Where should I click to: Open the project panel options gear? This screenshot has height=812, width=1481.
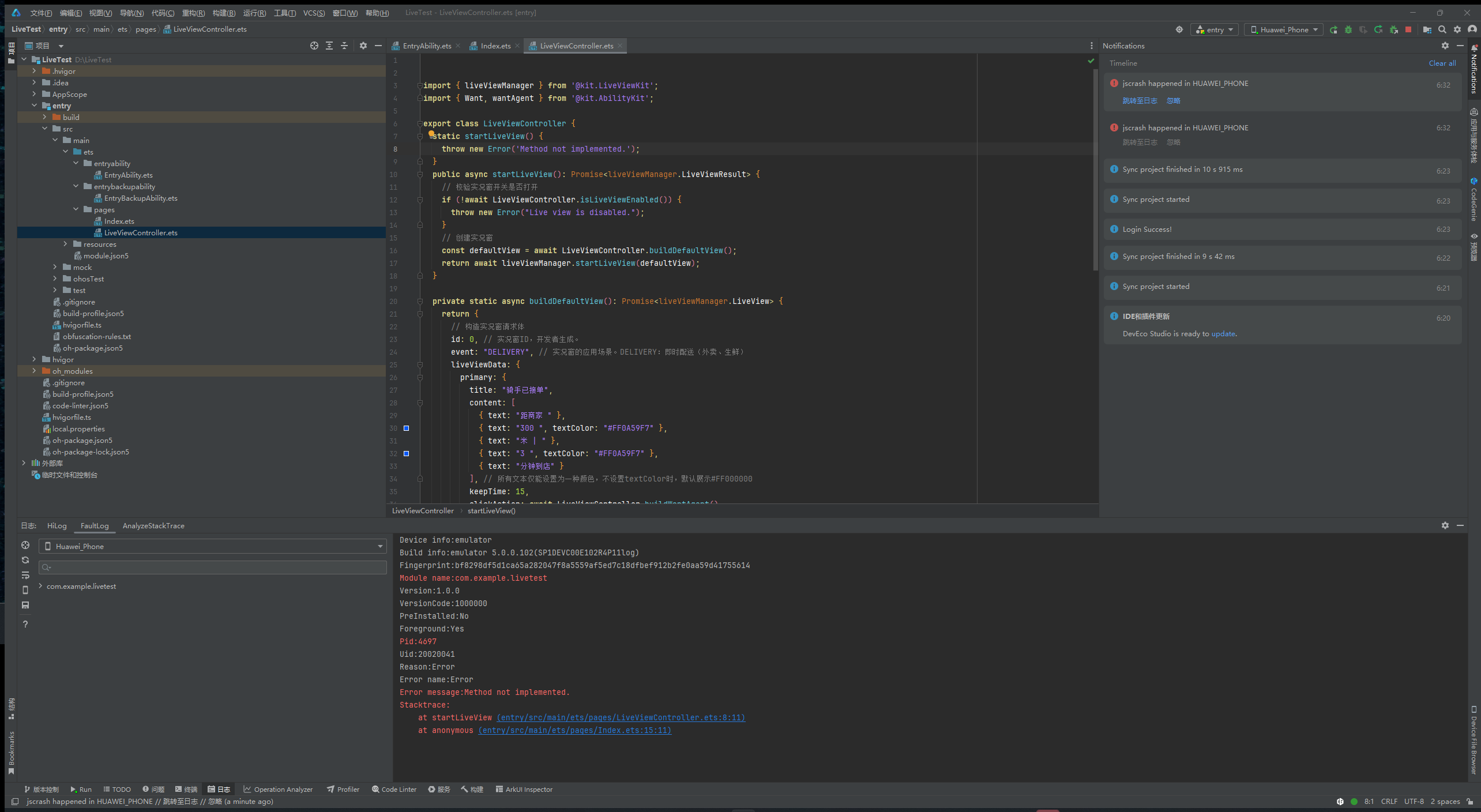click(x=363, y=46)
